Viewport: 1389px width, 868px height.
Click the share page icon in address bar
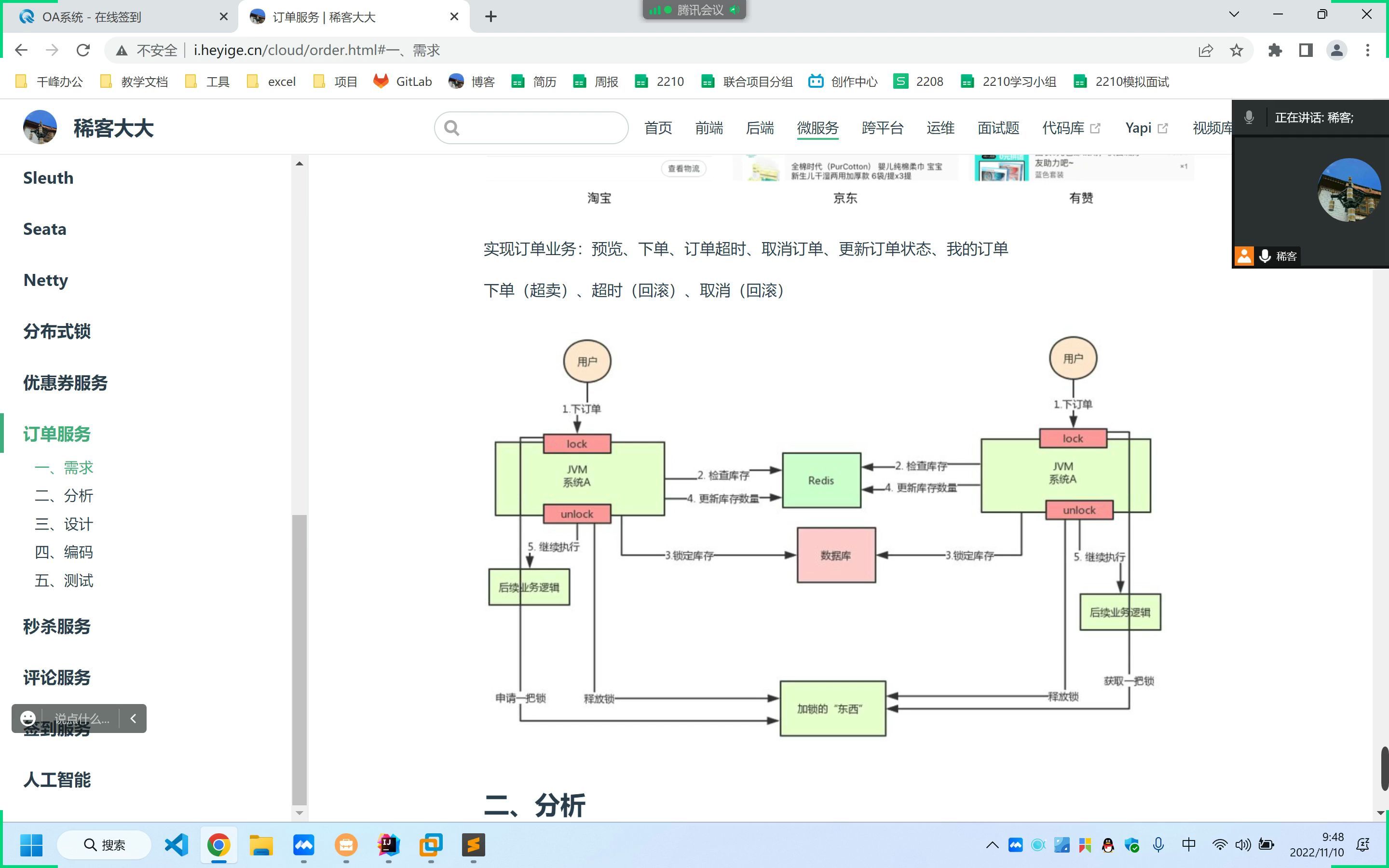coord(1205,51)
